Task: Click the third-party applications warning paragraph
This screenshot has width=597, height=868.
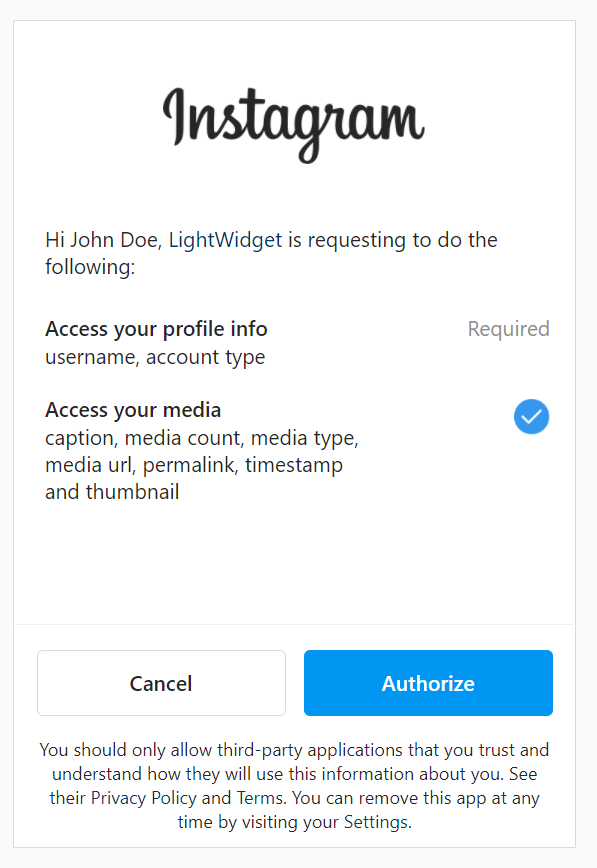Action: 294,786
